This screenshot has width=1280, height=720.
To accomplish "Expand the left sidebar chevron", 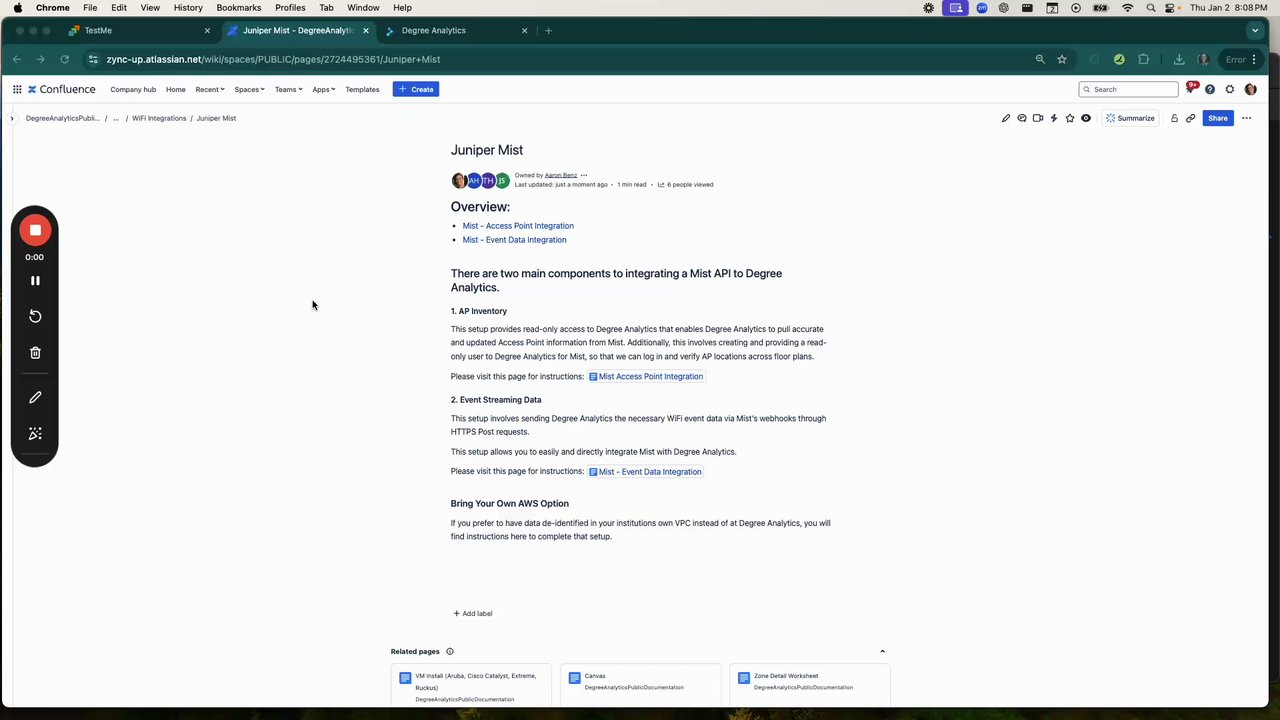I will 12,118.
